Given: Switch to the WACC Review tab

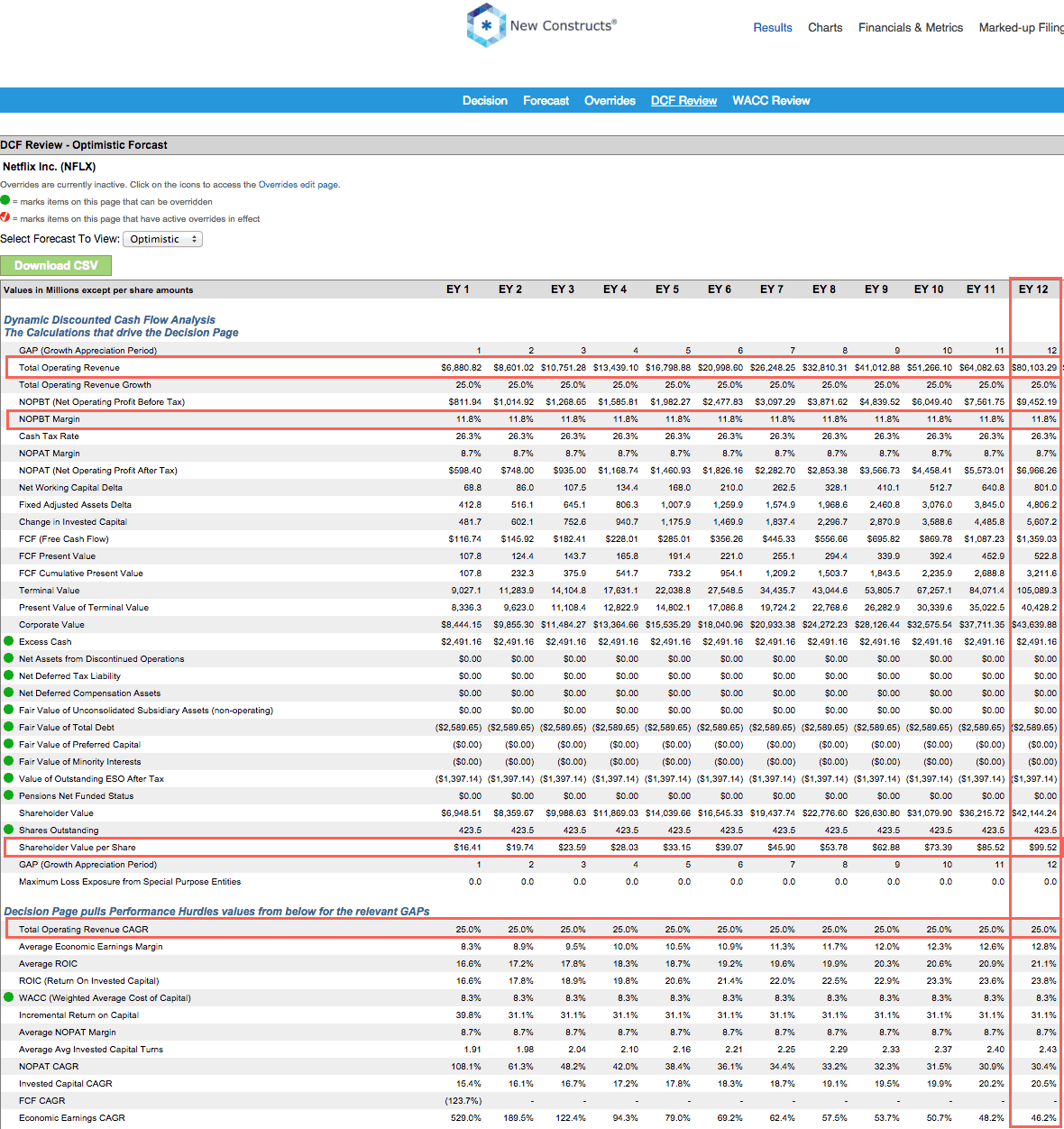Looking at the screenshot, I should point(771,101).
